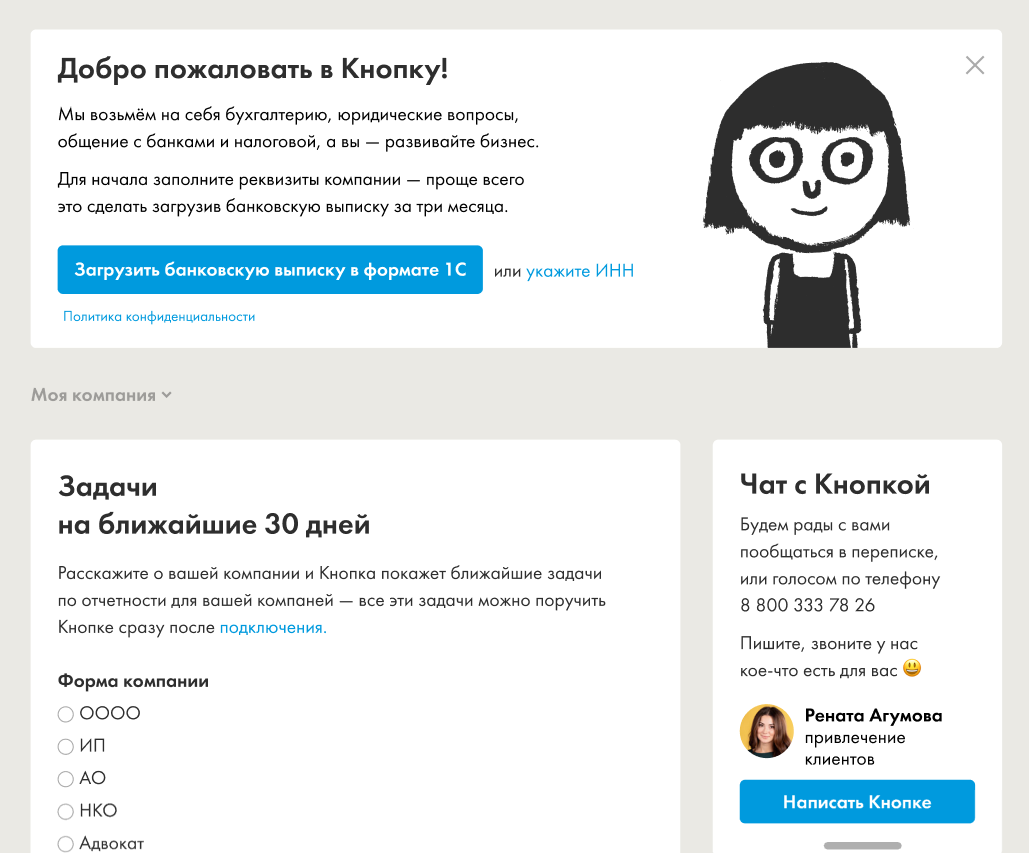
Task: Select the ОООО company form radio button
Action: [66, 714]
